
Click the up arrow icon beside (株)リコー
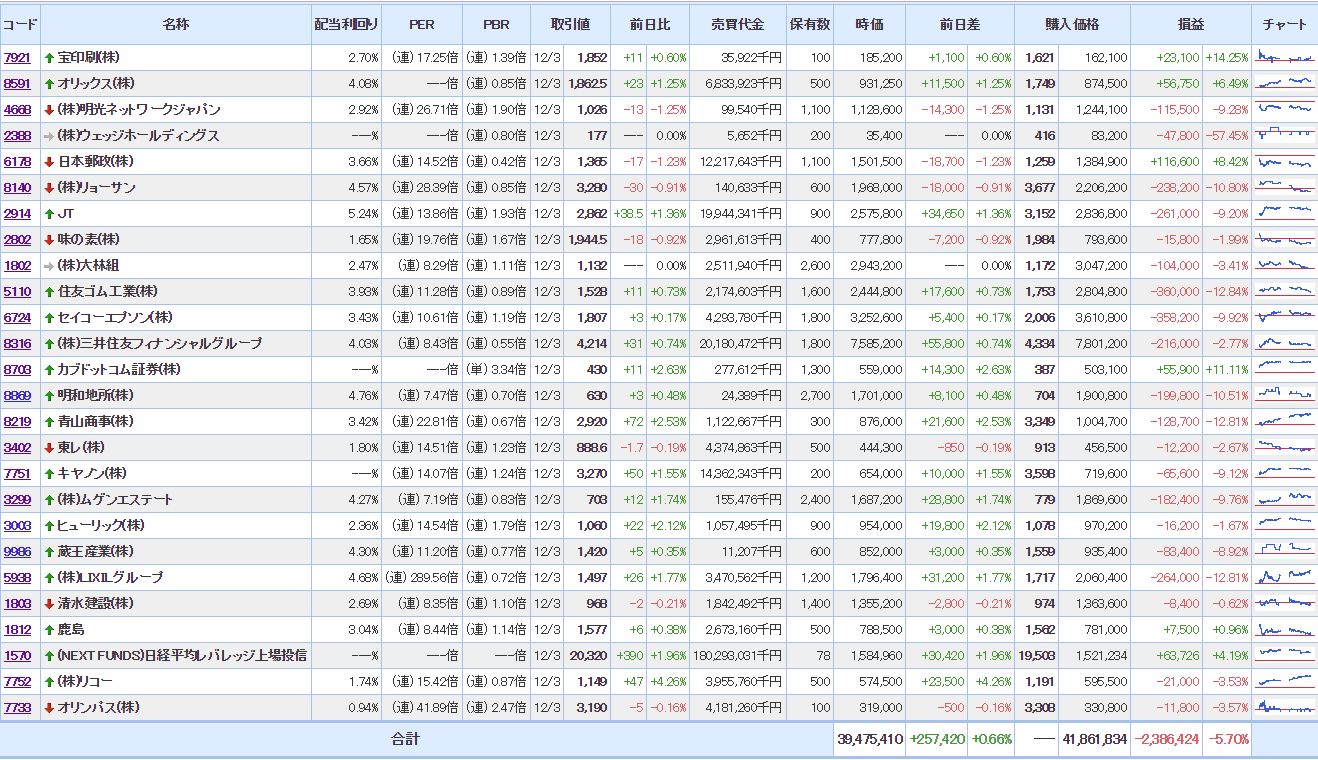pos(49,681)
